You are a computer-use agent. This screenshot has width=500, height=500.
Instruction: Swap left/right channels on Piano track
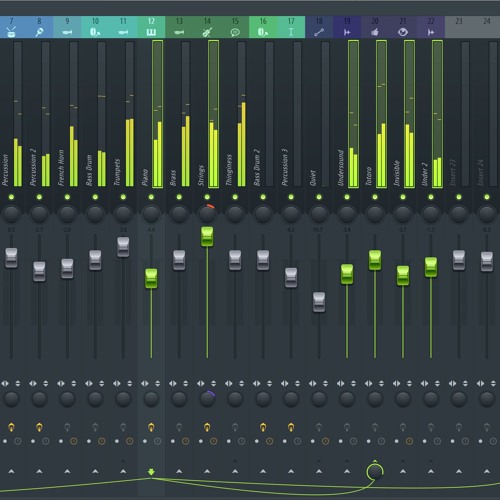click(145, 383)
